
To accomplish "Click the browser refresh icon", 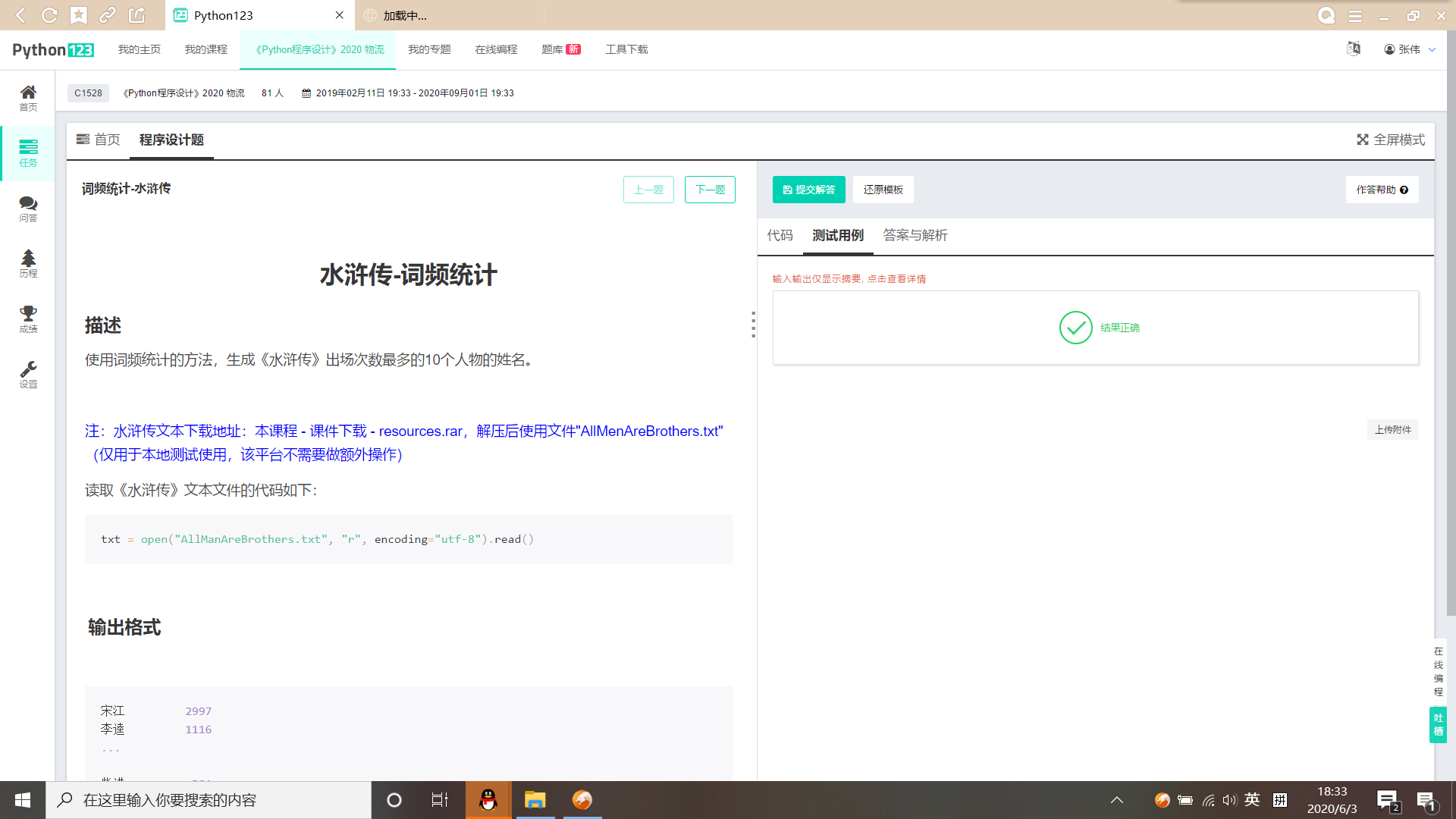I will pos(49,15).
